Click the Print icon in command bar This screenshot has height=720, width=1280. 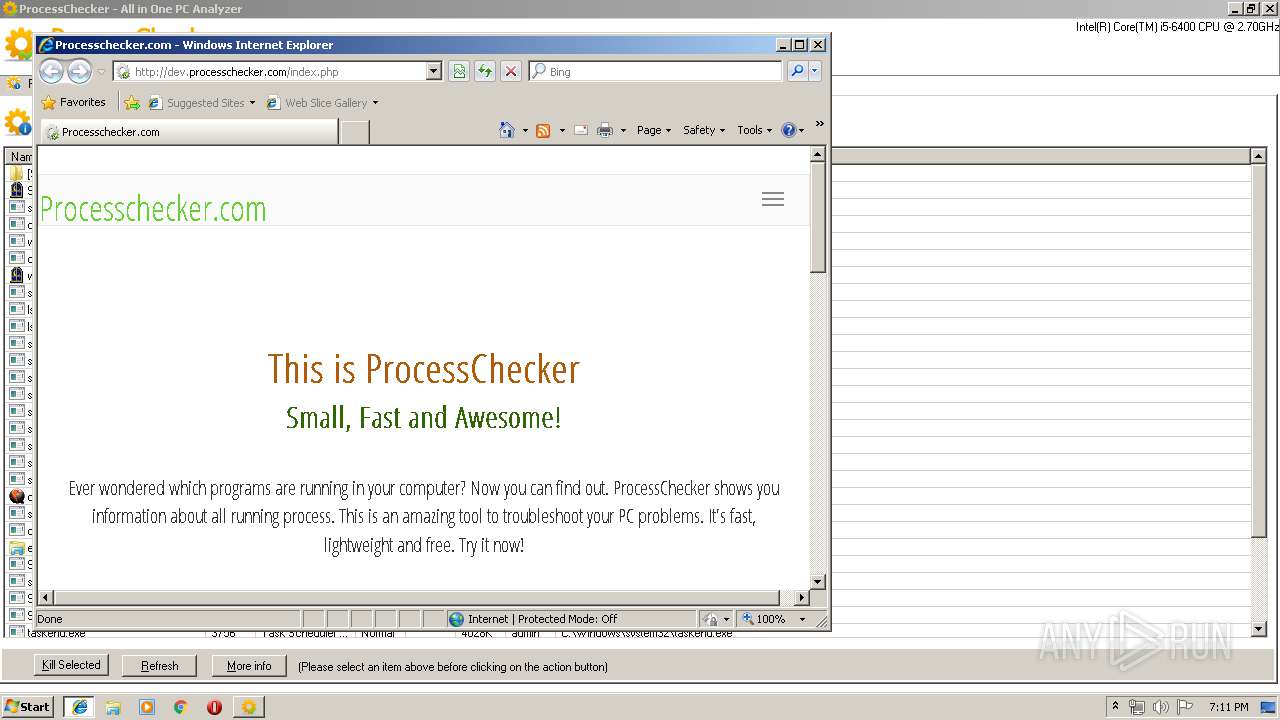pos(605,130)
